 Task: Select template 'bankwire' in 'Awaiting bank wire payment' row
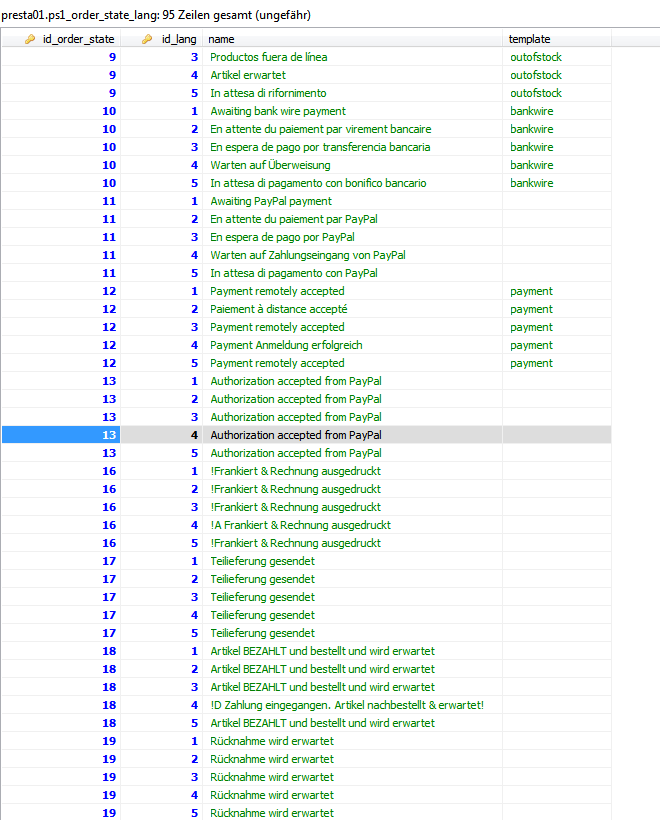pos(557,111)
